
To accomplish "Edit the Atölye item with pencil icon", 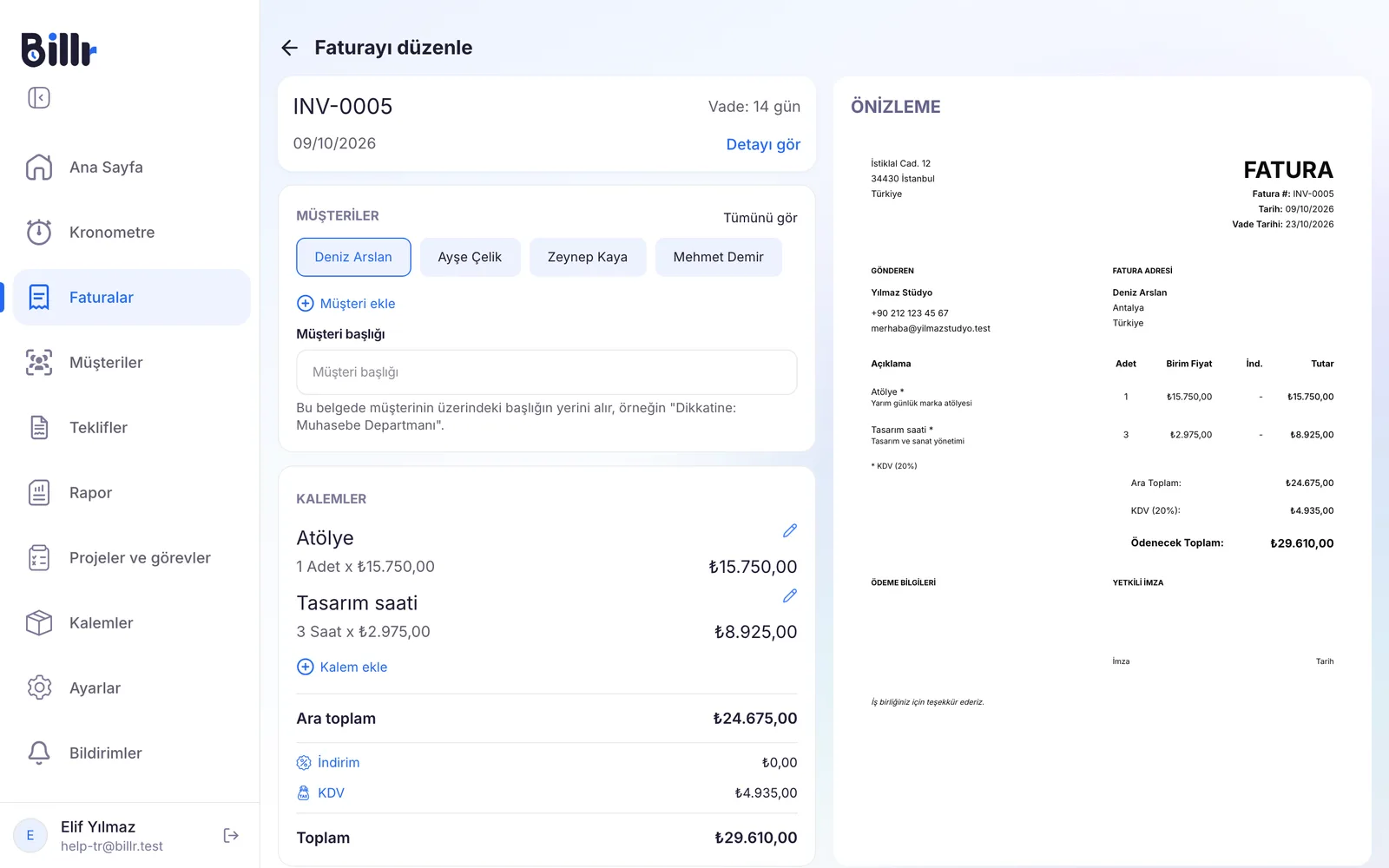I will (x=789, y=530).
